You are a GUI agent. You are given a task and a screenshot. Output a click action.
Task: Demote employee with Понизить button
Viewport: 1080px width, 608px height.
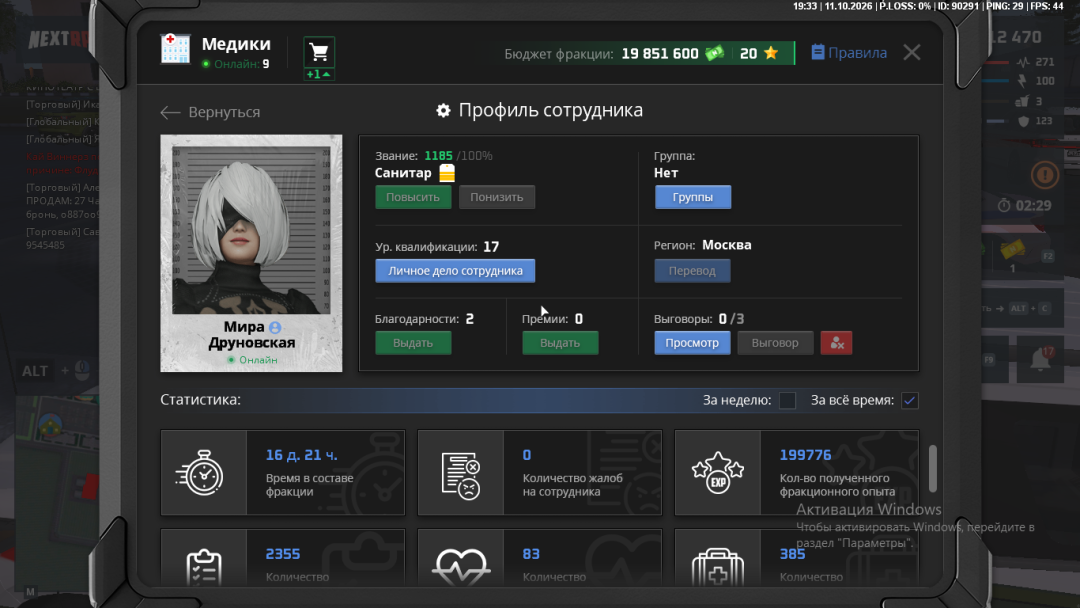pos(497,197)
